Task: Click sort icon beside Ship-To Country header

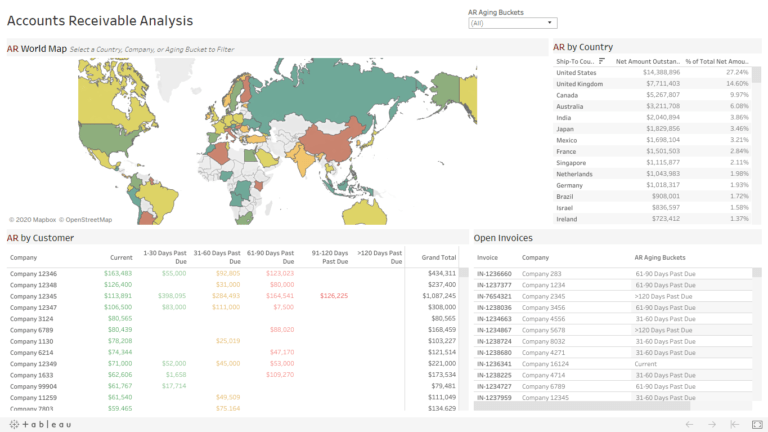Action: point(602,61)
